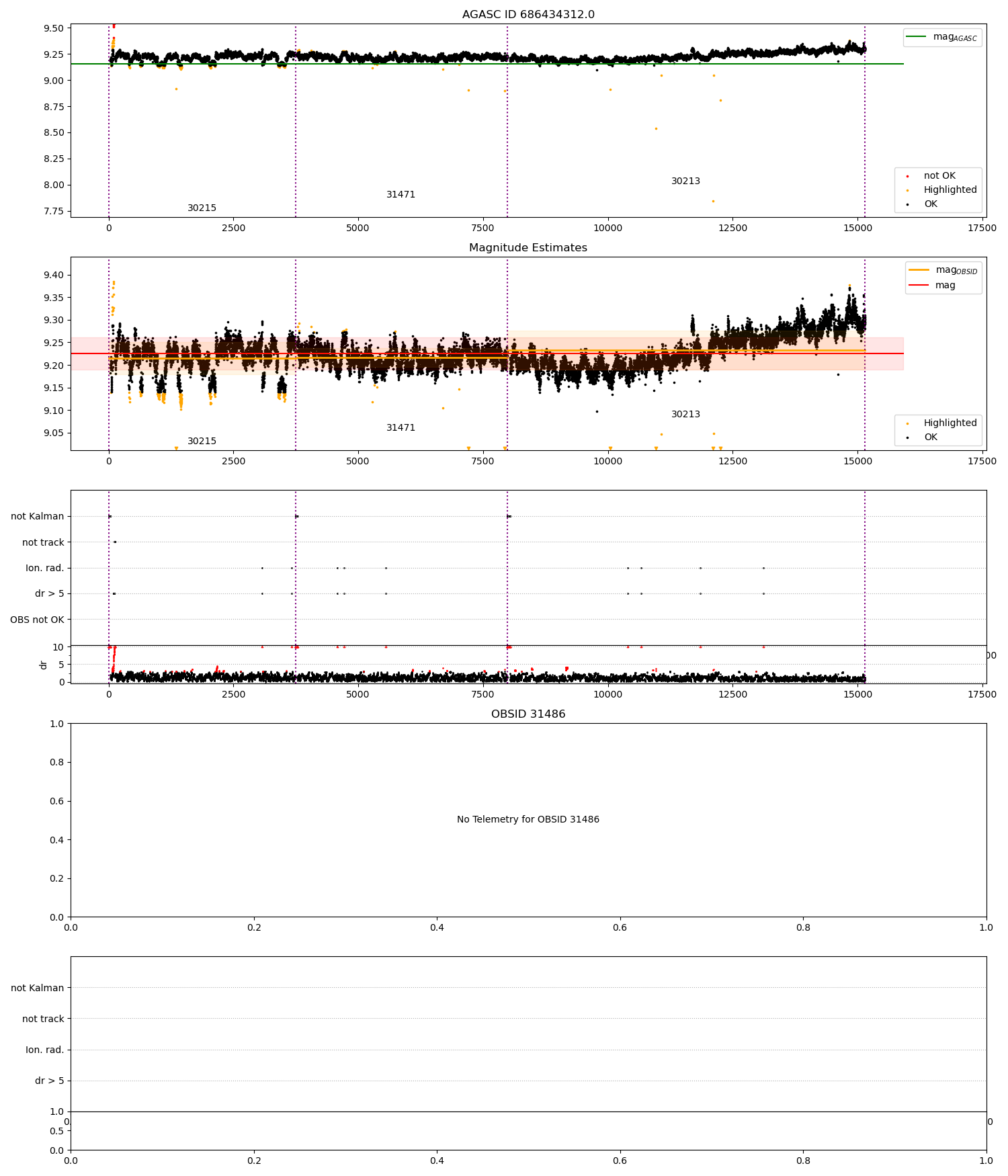Click the '30213' label in top plot
1008x1176 pixels.
tap(685, 181)
